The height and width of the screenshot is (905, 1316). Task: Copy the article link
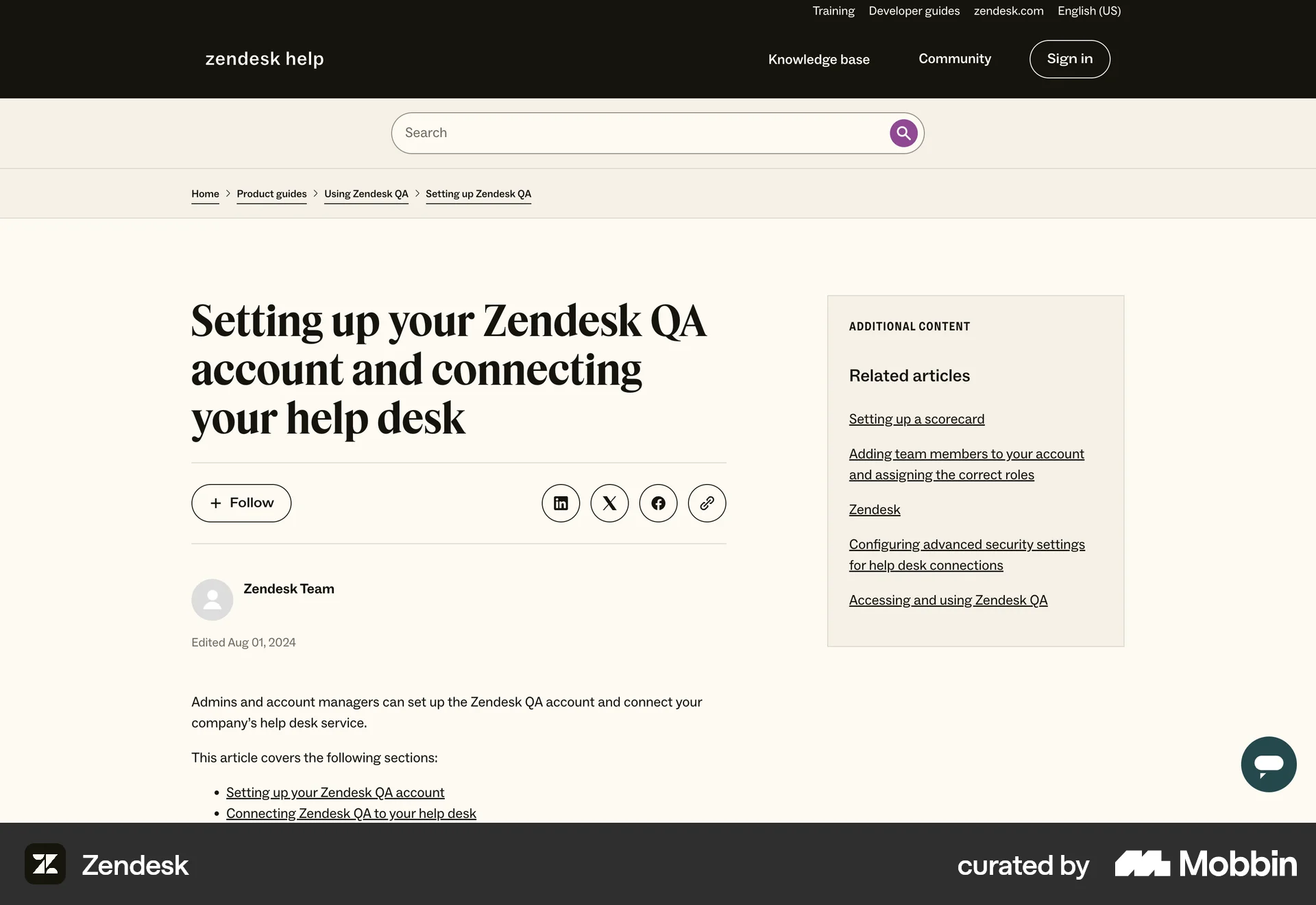tap(707, 503)
